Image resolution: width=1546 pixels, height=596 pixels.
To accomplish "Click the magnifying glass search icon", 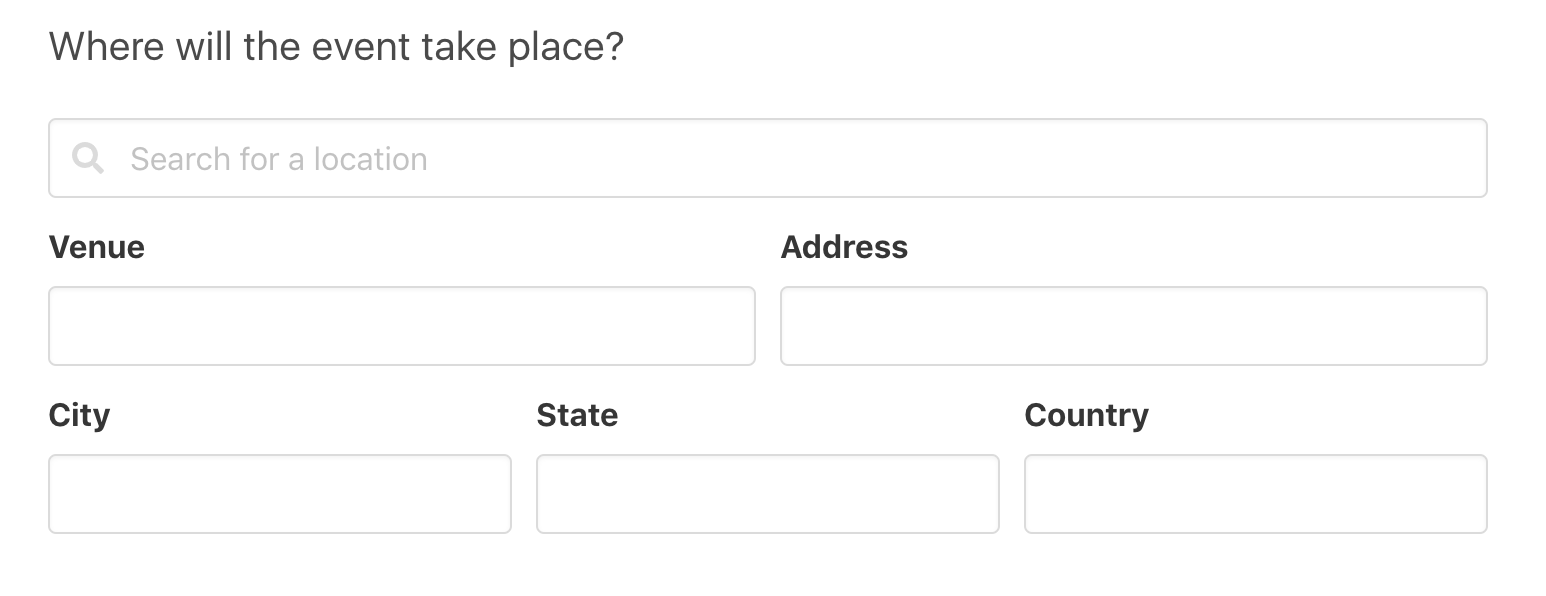I will (x=88, y=158).
